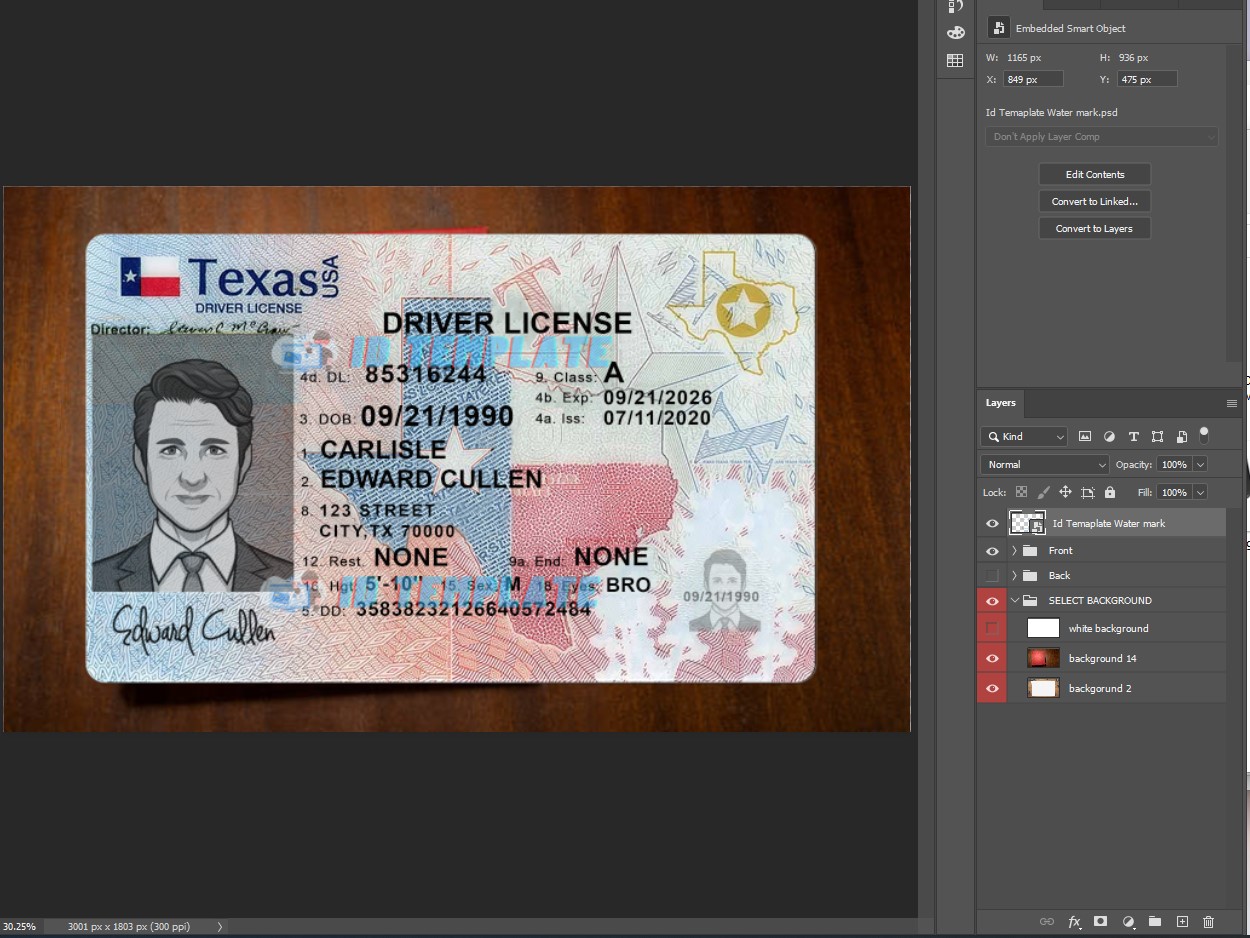Open the Fill slider arrow
The width and height of the screenshot is (1250, 938).
(1200, 493)
